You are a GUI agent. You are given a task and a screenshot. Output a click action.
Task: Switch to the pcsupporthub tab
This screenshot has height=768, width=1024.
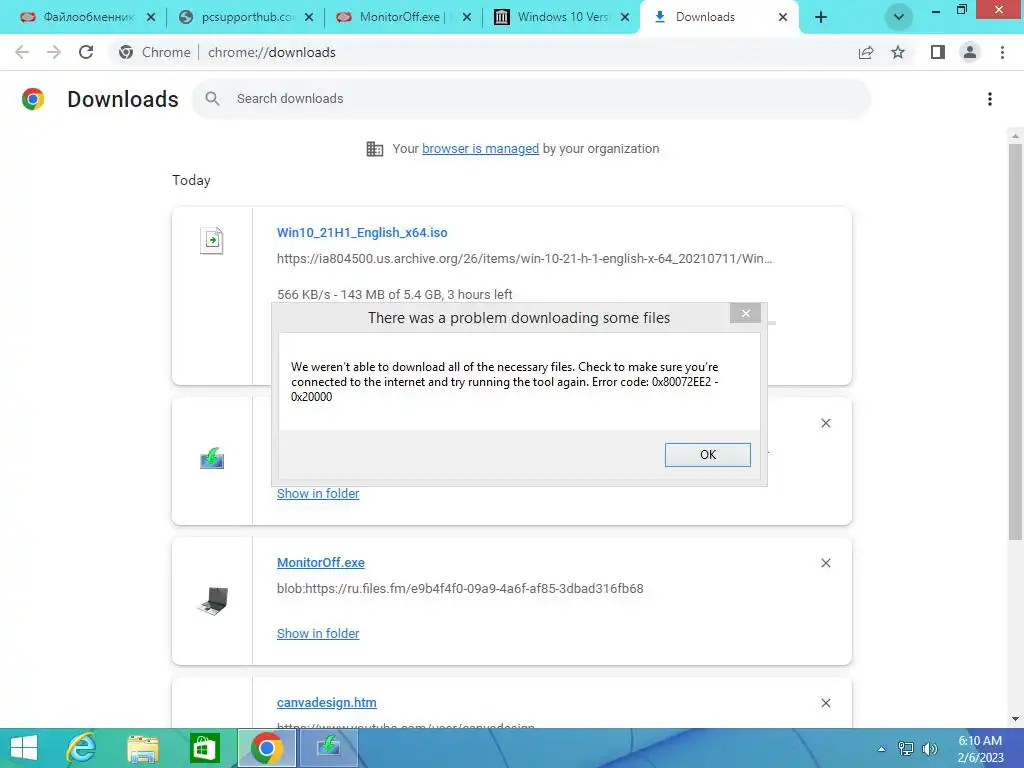[x=245, y=17]
